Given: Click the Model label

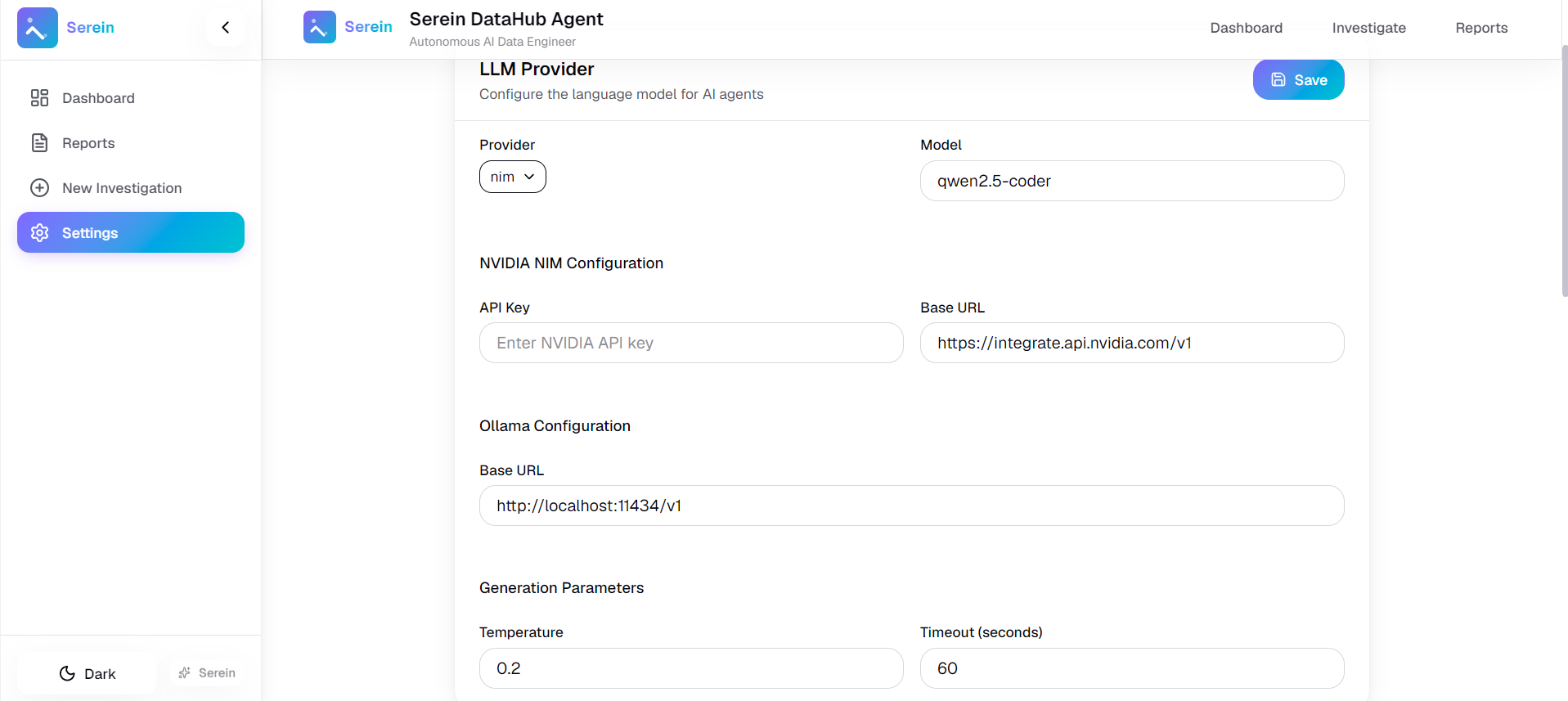Looking at the screenshot, I should (x=941, y=145).
